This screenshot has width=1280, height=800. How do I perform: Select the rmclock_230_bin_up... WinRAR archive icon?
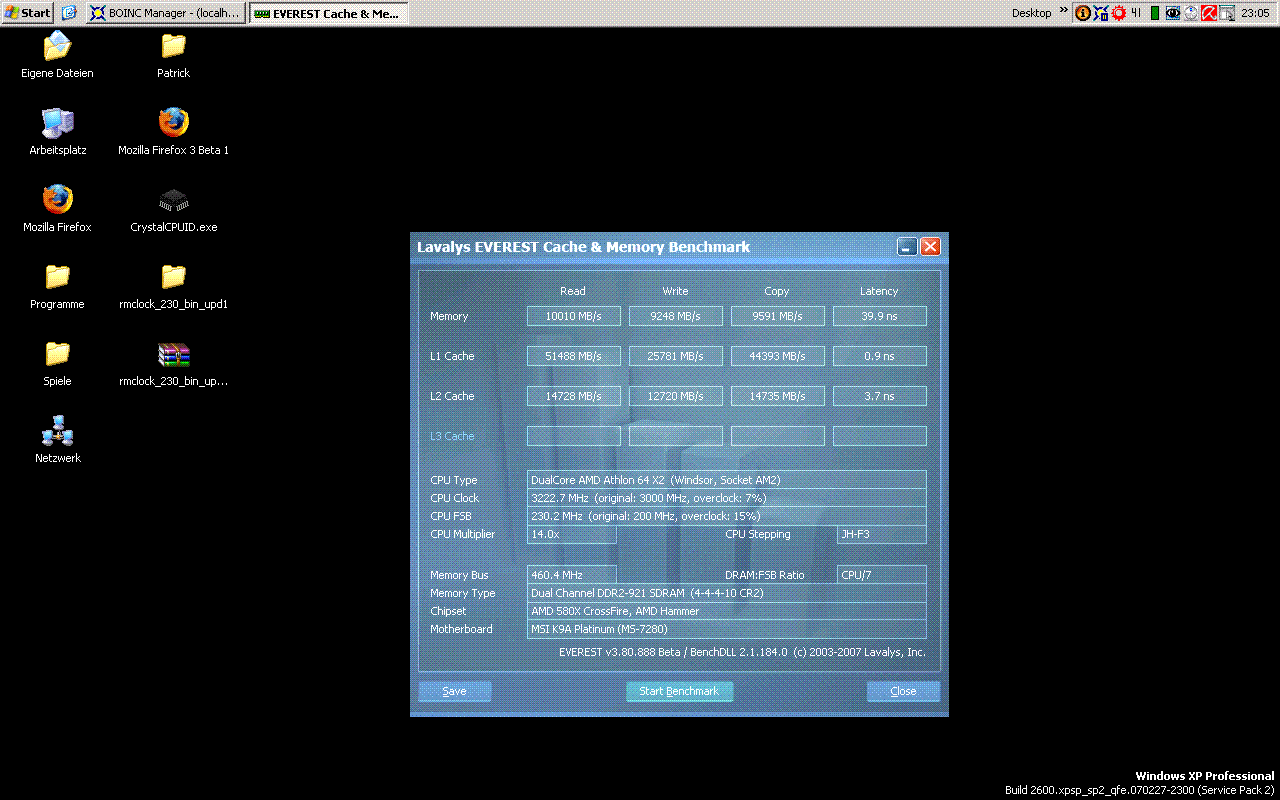coord(173,354)
